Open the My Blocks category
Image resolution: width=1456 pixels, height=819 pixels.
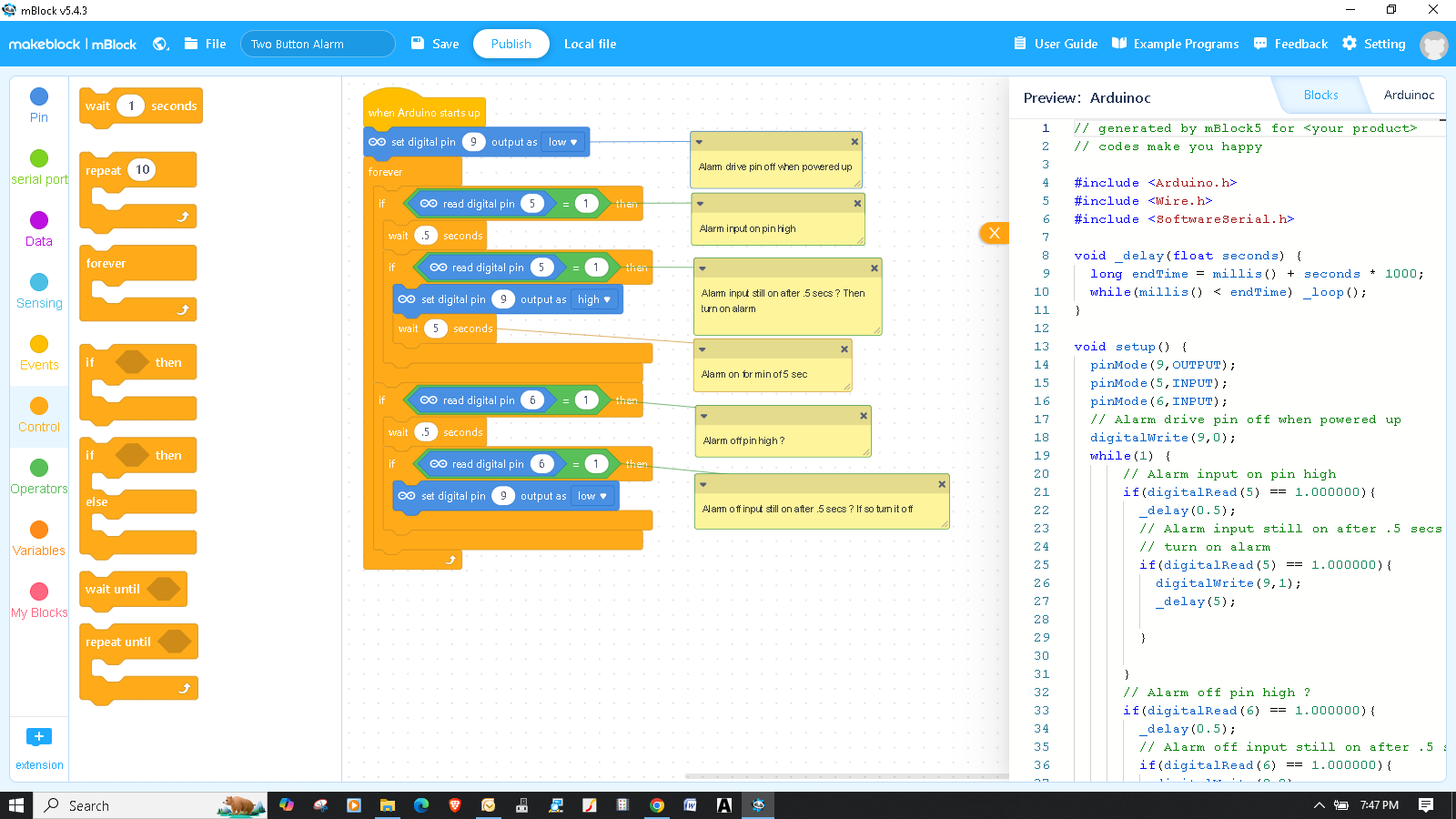point(39,601)
